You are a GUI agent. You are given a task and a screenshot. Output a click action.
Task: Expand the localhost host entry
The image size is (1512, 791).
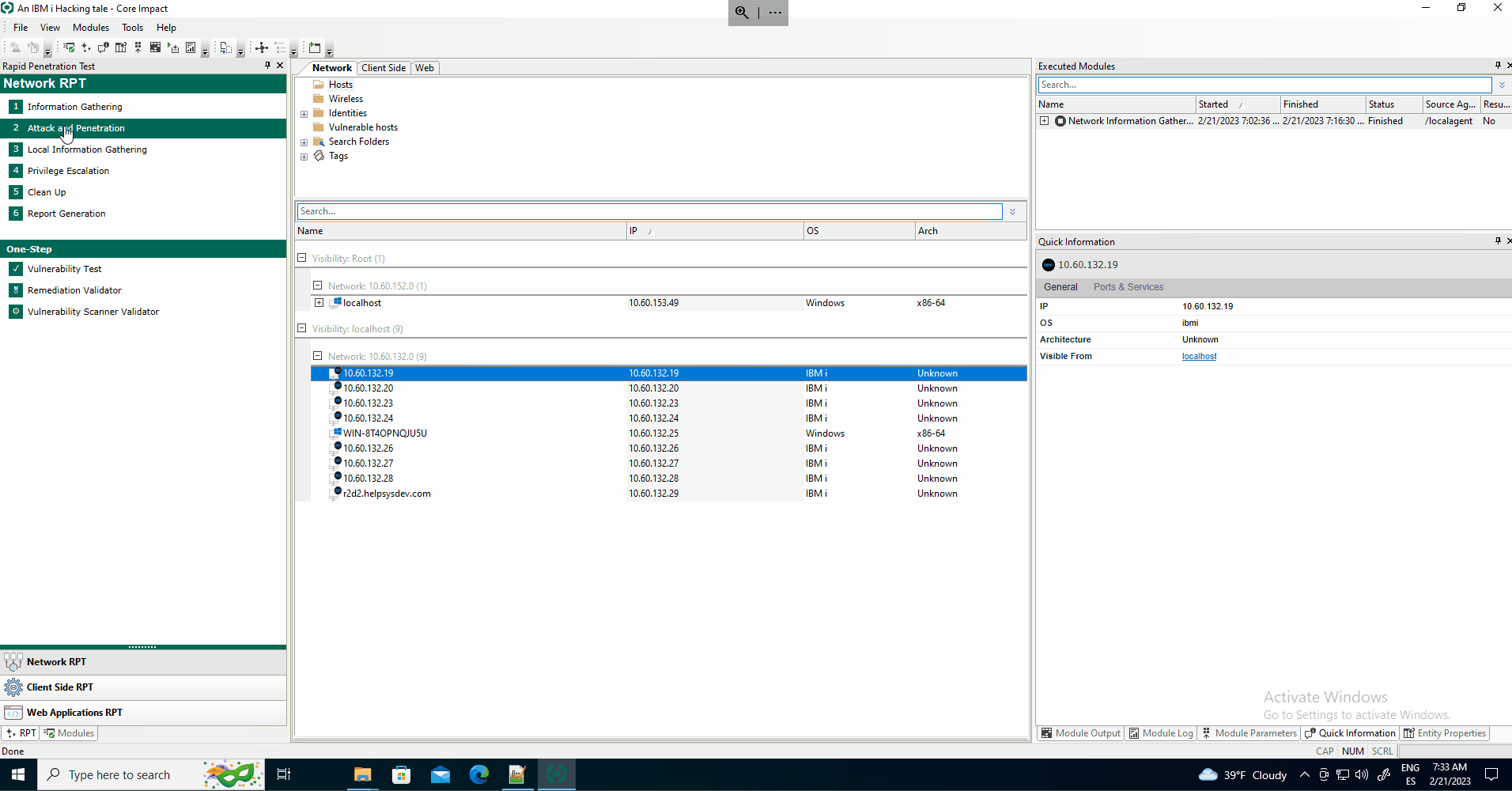tap(319, 303)
